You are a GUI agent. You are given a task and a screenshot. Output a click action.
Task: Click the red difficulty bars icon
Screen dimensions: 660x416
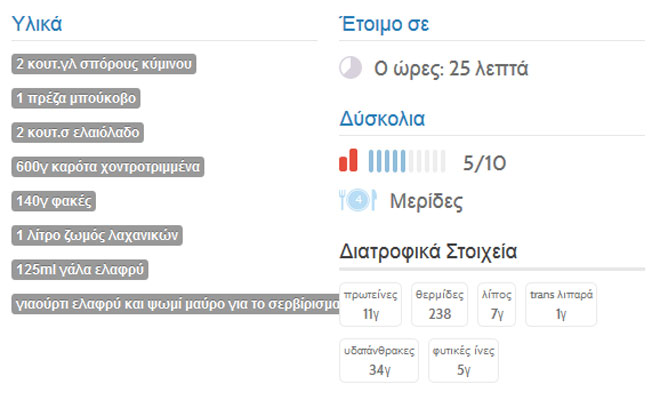pyautogui.click(x=348, y=160)
